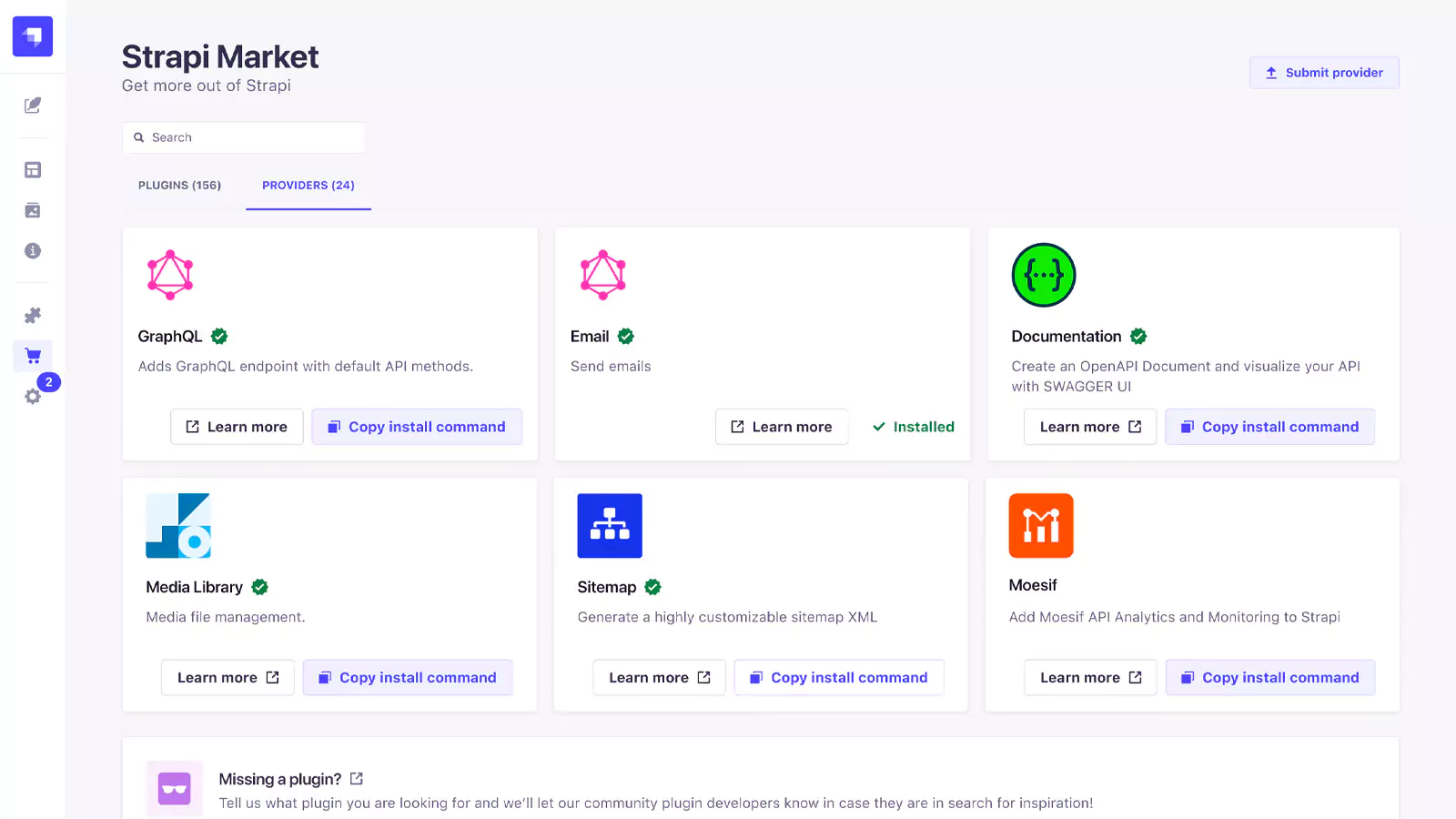The image size is (1456, 819).
Task: Click 'Send emails' description text
Action: [x=611, y=367]
